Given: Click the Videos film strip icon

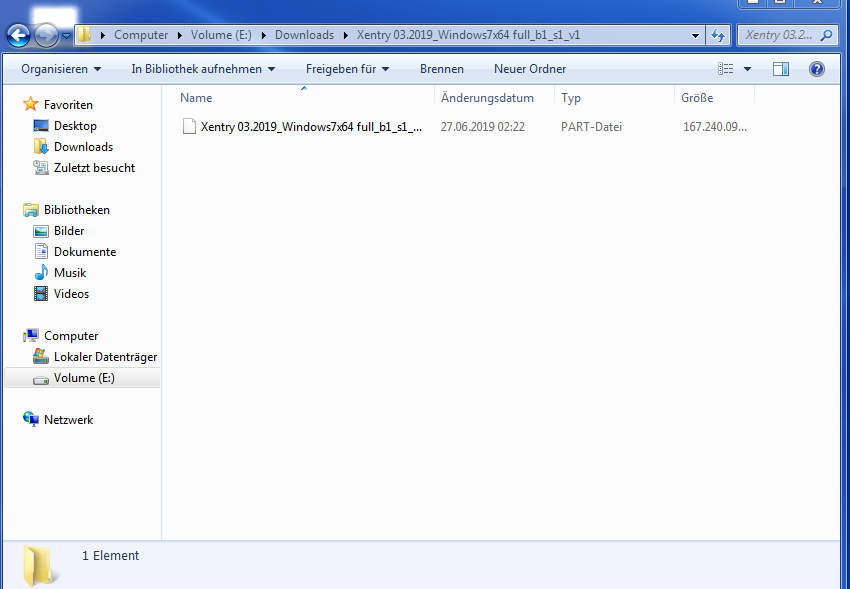Looking at the screenshot, I should point(41,294).
